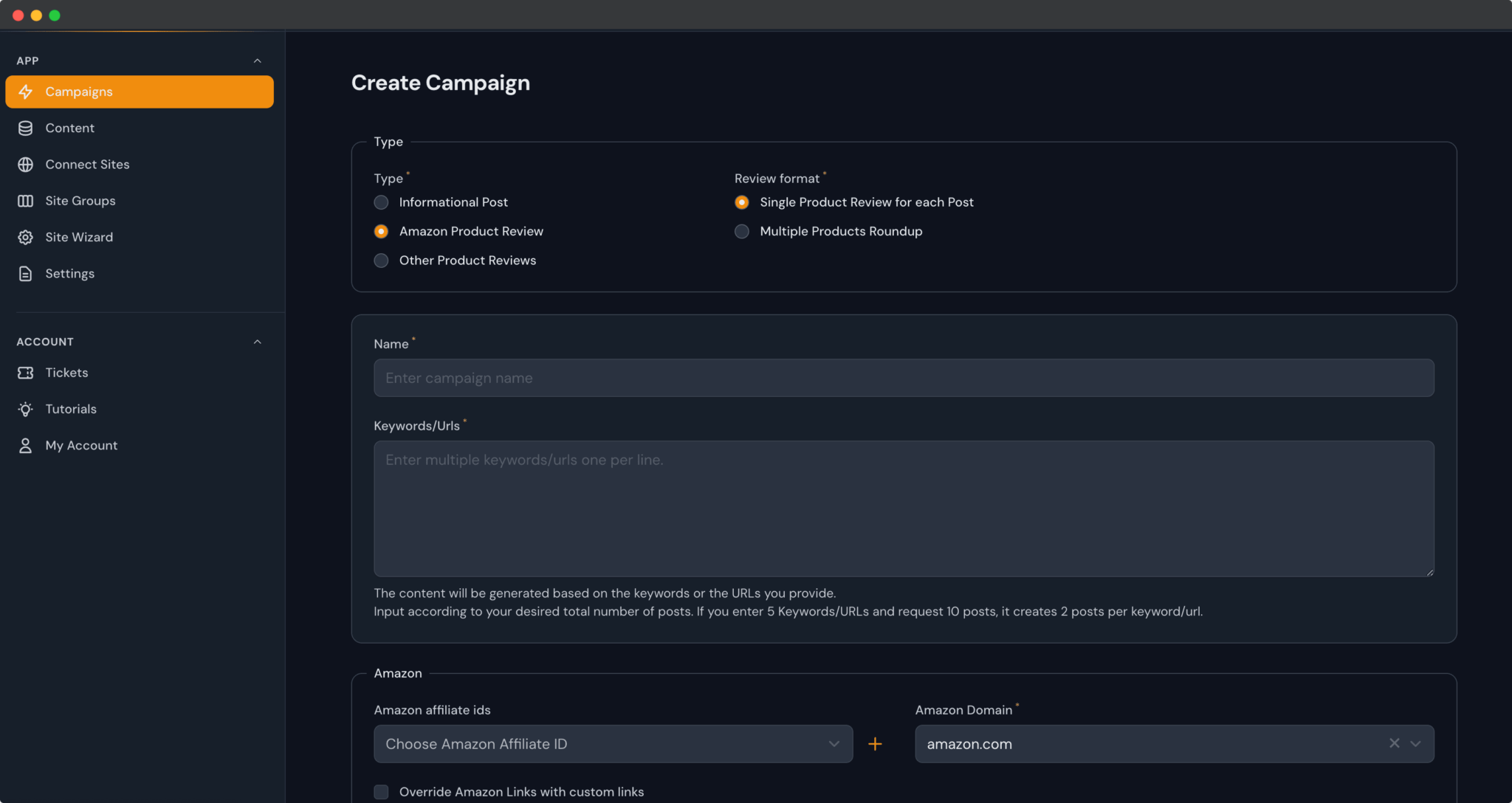This screenshot has height=803, width=1512.
Task: Click the Content database icon
Action: [26, 128]
